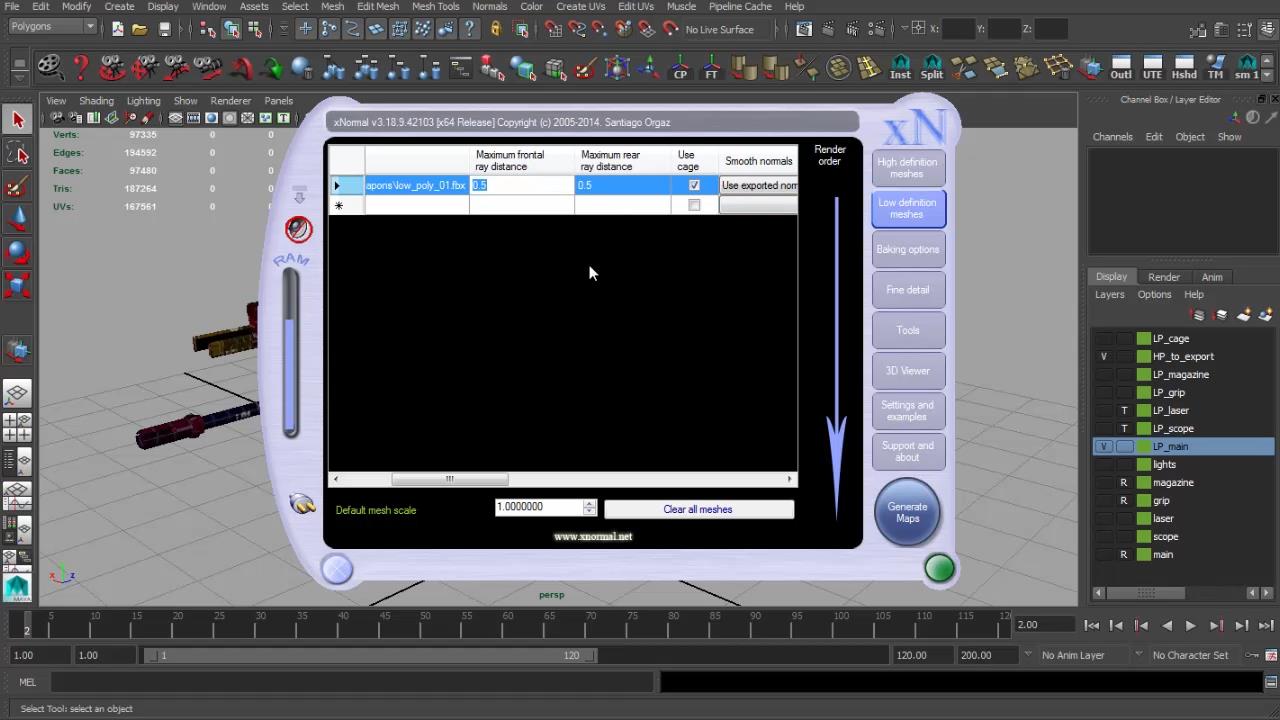Open the 3D Viewer section

[x=907, y=370]
